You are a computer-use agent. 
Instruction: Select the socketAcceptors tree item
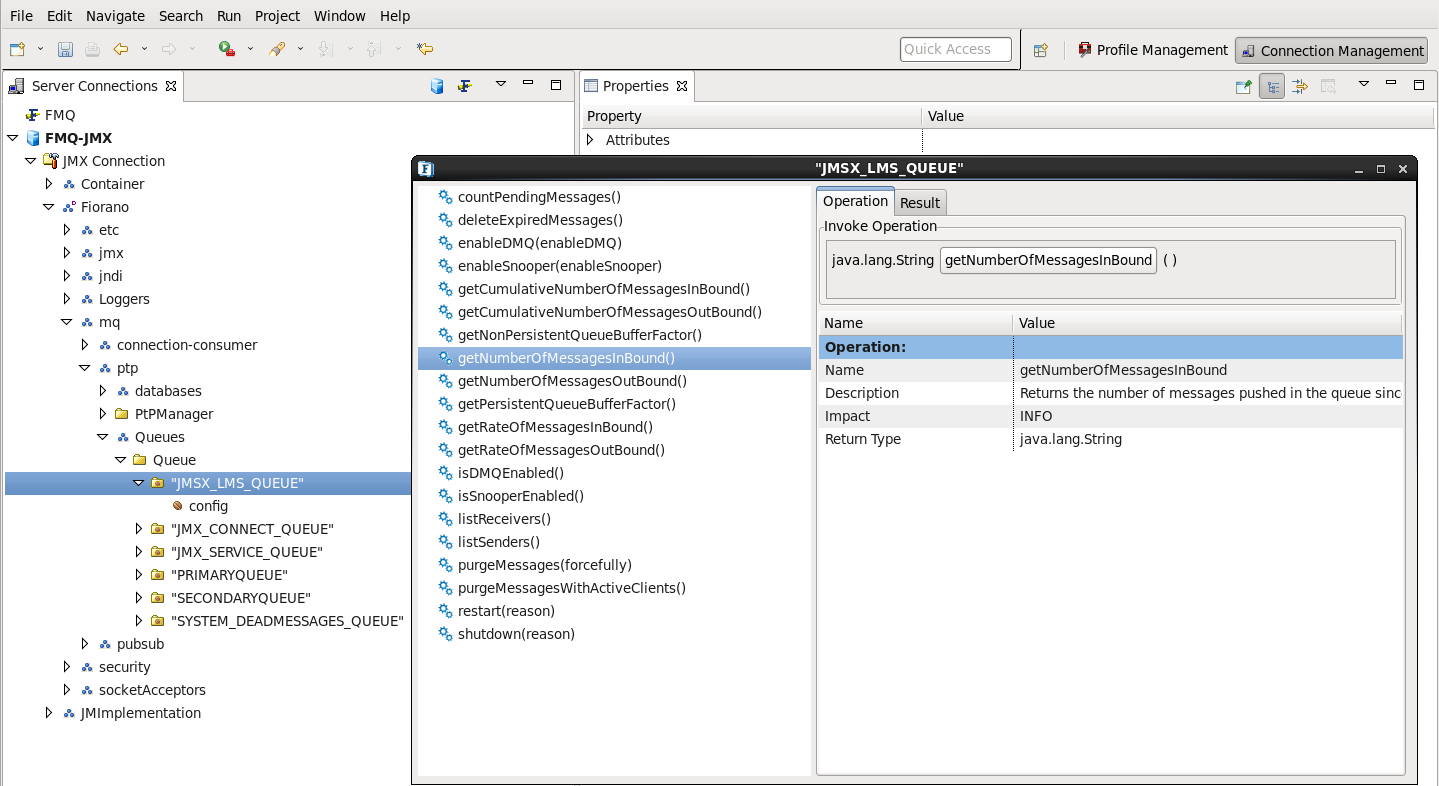pyautogui.click(x=152, y=690)
